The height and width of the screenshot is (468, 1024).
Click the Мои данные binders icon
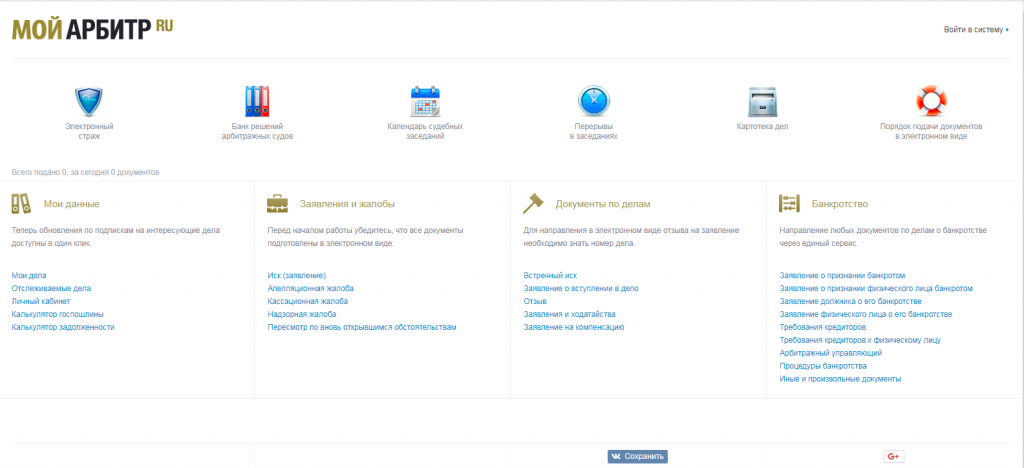tap(22, 203)
